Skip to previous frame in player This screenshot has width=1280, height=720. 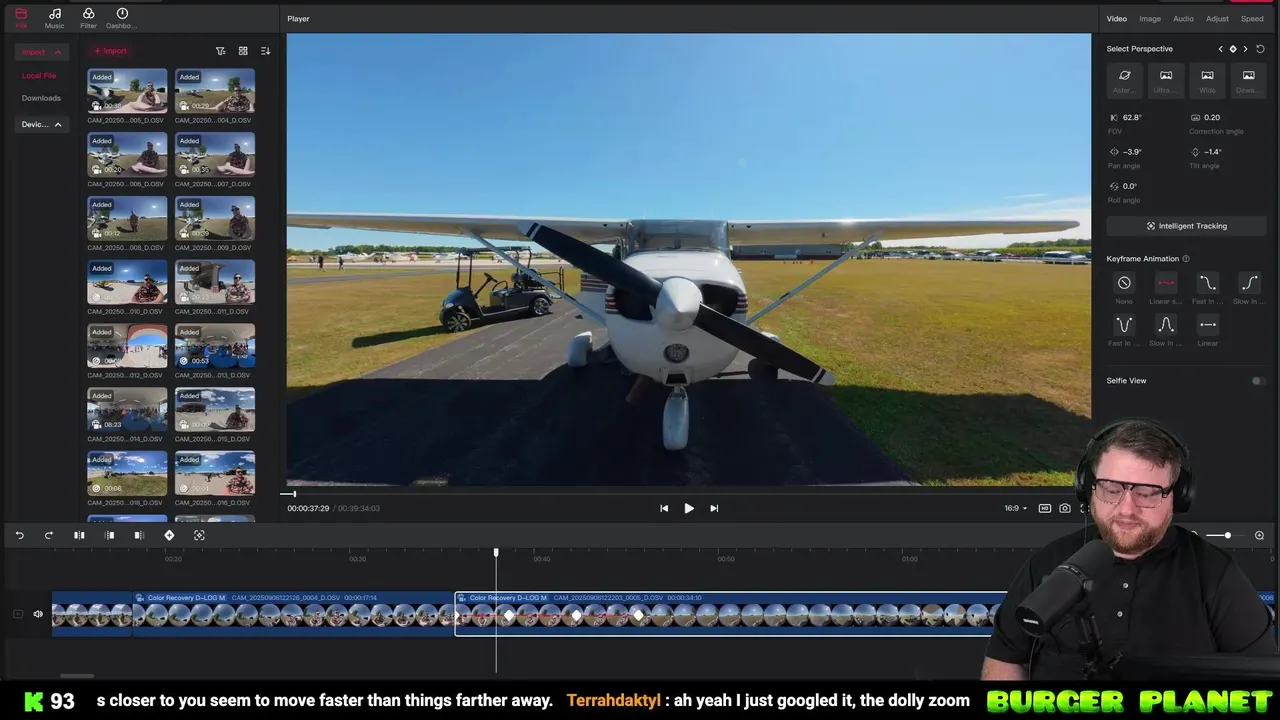click(x=664, y=508)
